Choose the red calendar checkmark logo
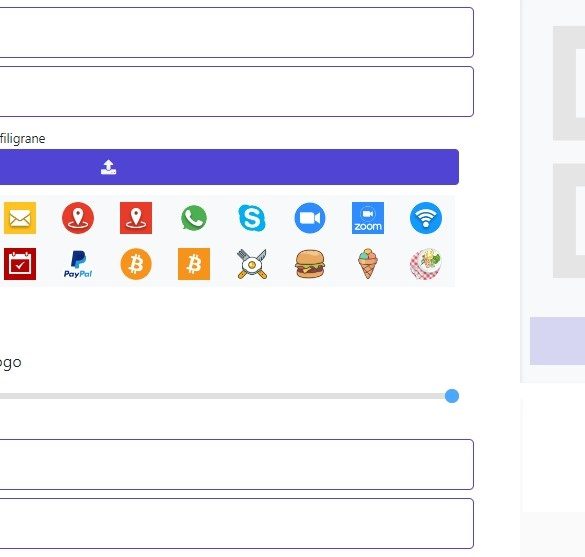 20,264
